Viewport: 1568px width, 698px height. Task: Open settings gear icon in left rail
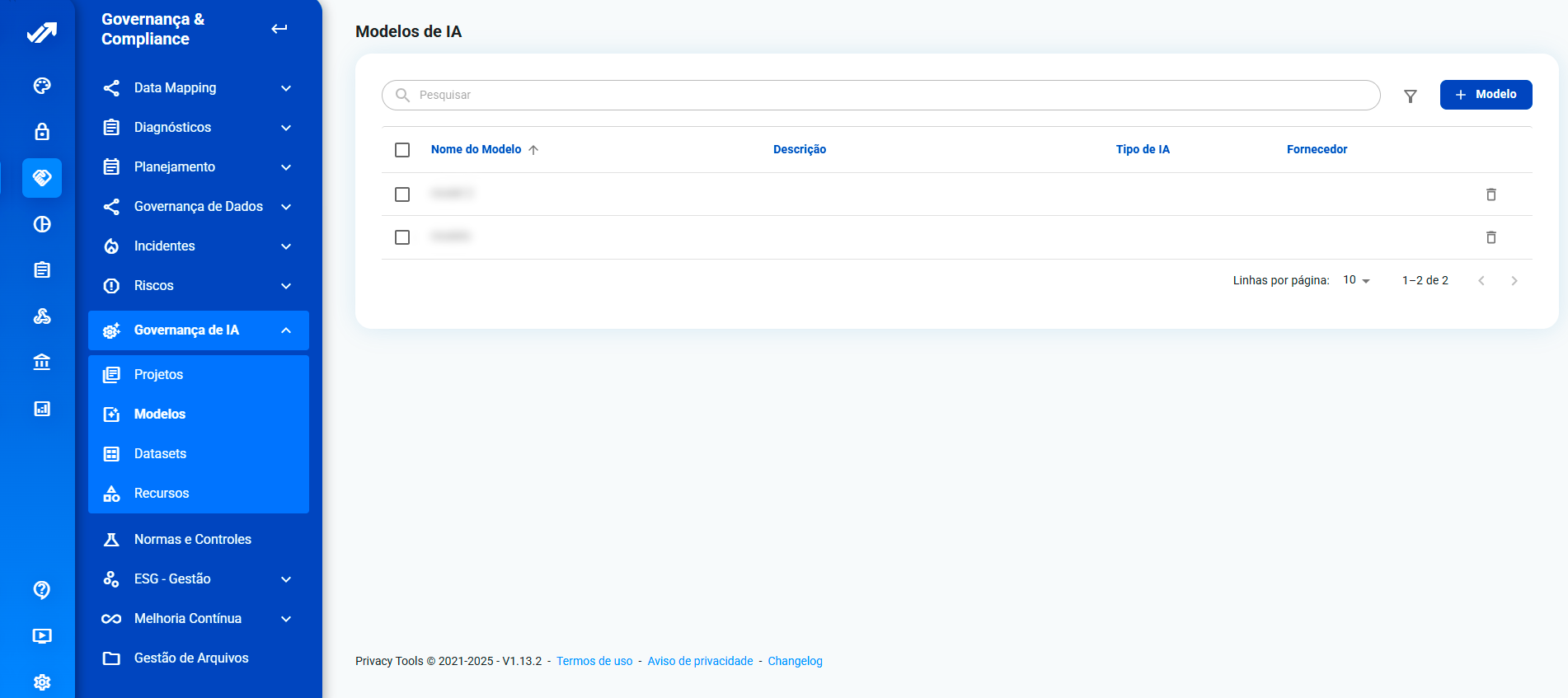point(42,682)
